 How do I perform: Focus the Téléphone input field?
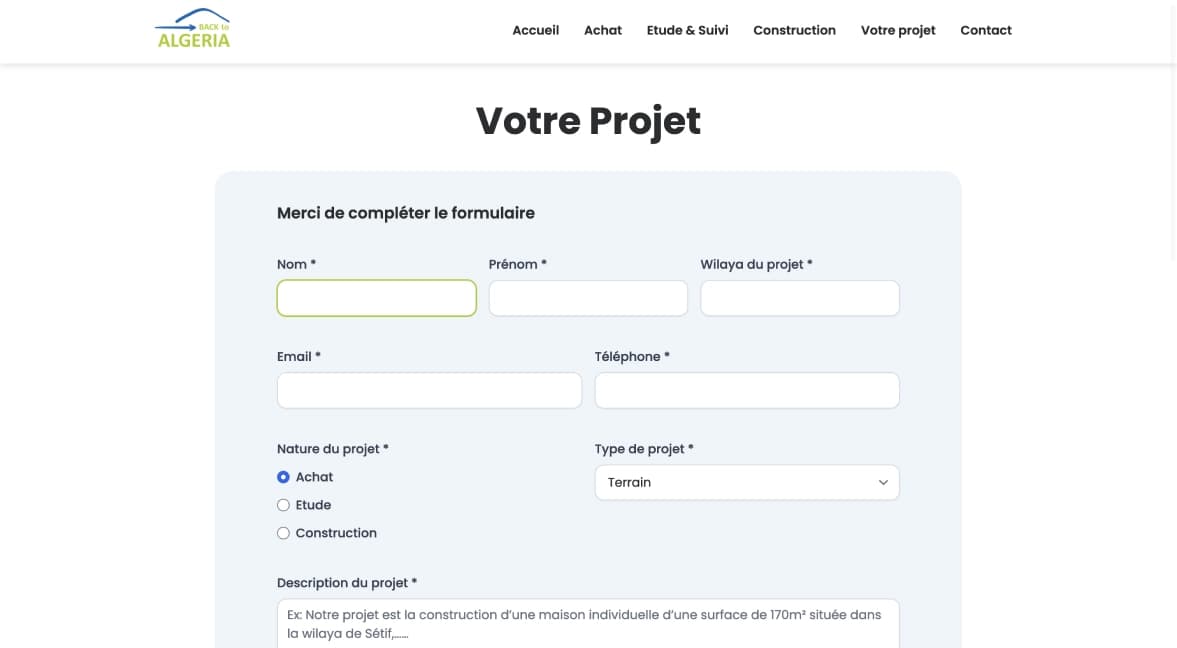coord(747,390)
